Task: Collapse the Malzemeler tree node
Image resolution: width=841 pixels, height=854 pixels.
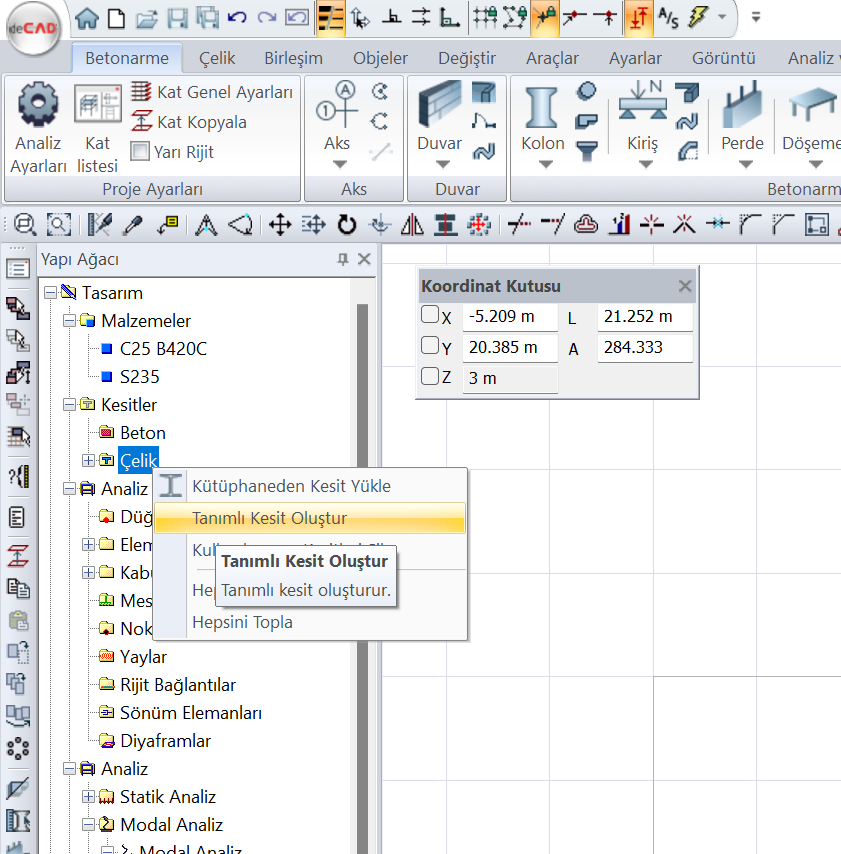Action: pyautogui.click(x=70, y=321)
